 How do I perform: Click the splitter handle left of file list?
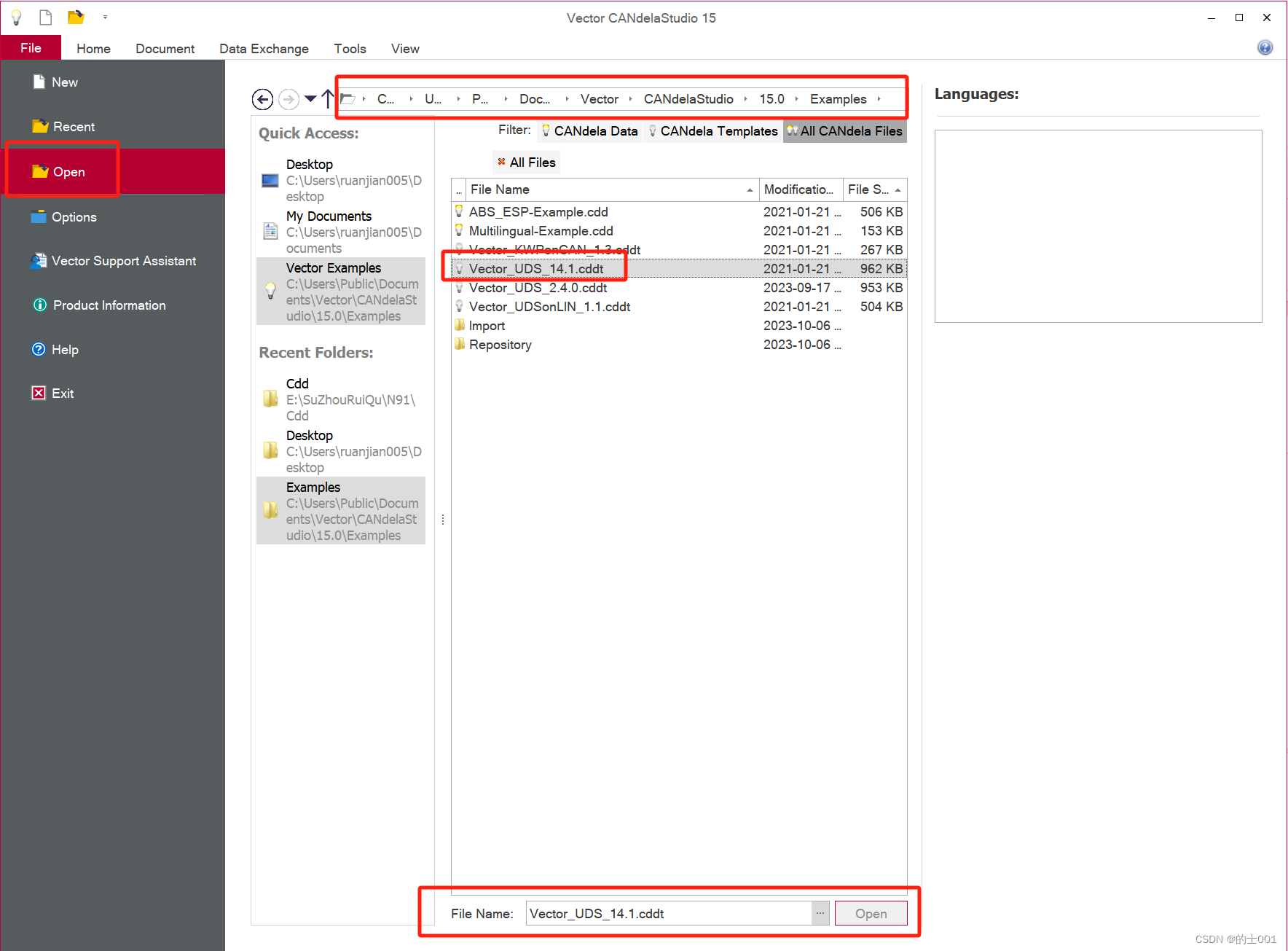click(443, 520)
